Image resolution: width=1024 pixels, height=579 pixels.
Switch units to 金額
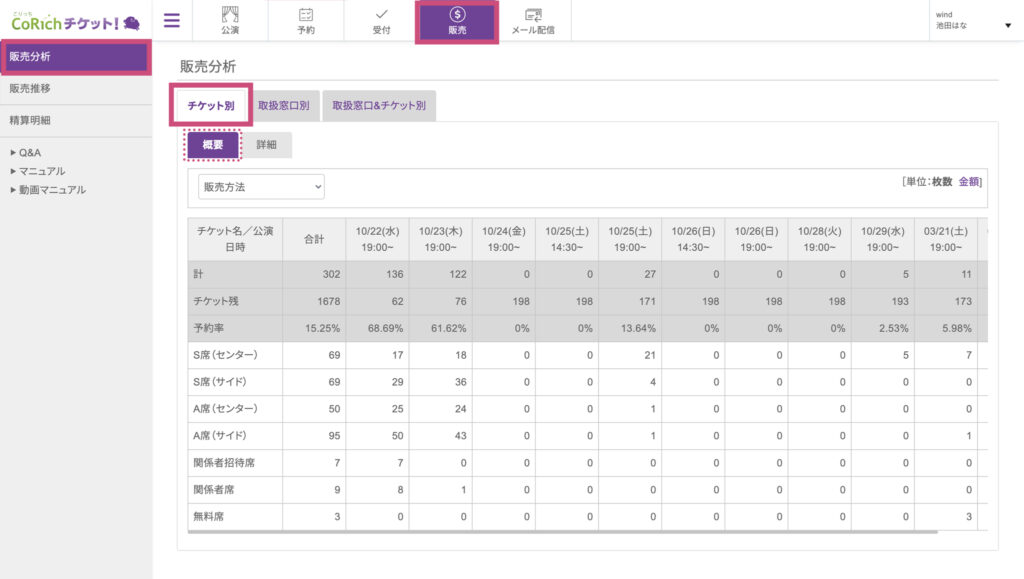[969, 182]
